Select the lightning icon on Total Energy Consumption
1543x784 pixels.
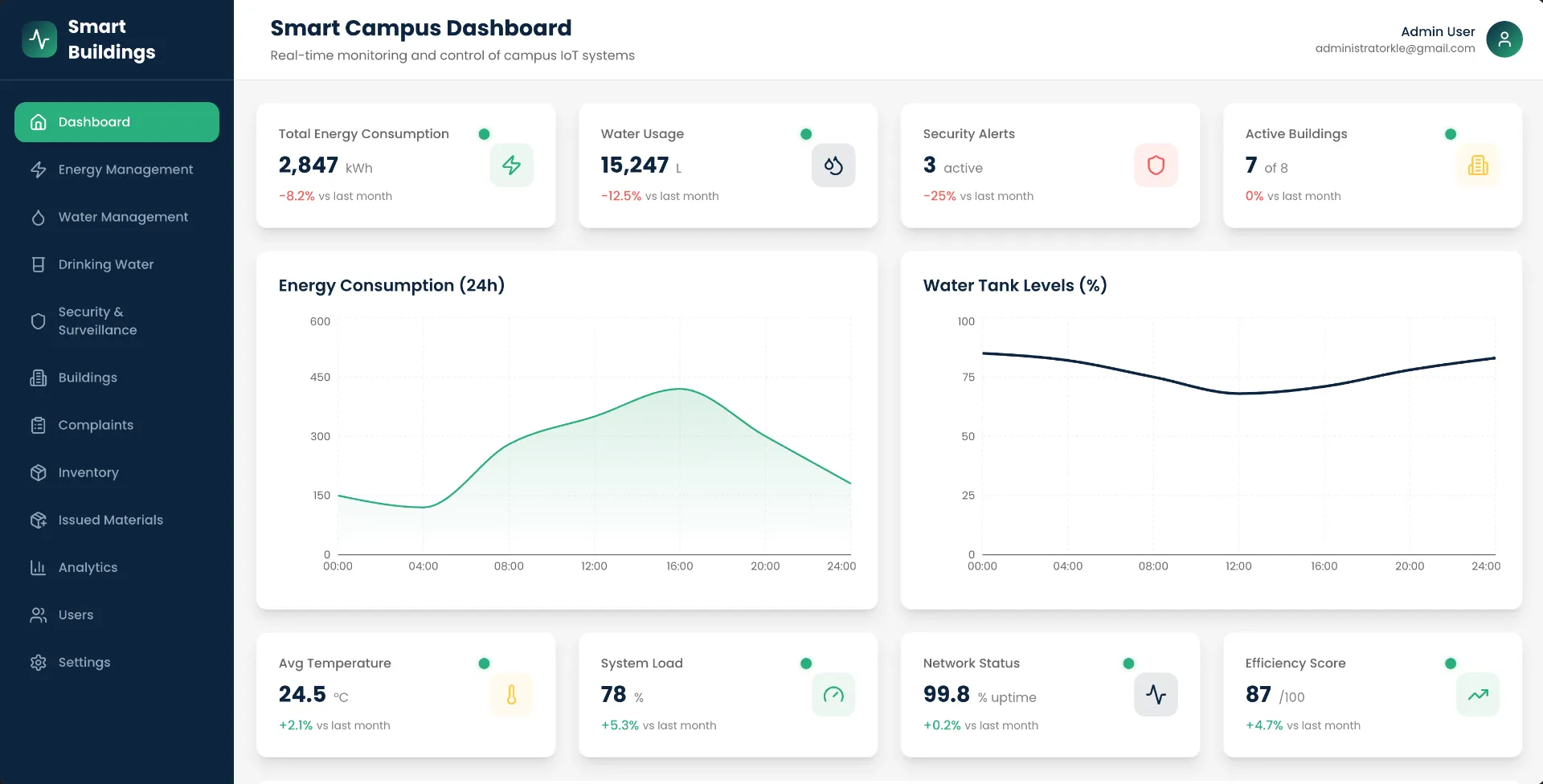tap(511, 165)
